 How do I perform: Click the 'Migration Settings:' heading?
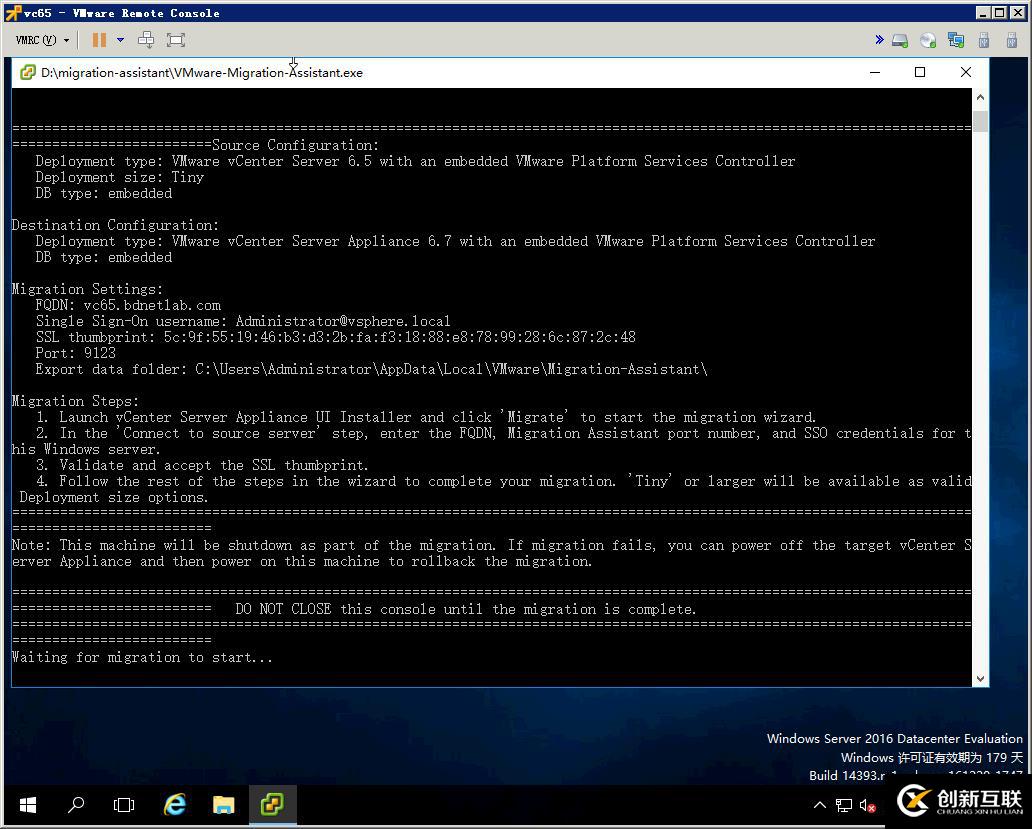88,289
